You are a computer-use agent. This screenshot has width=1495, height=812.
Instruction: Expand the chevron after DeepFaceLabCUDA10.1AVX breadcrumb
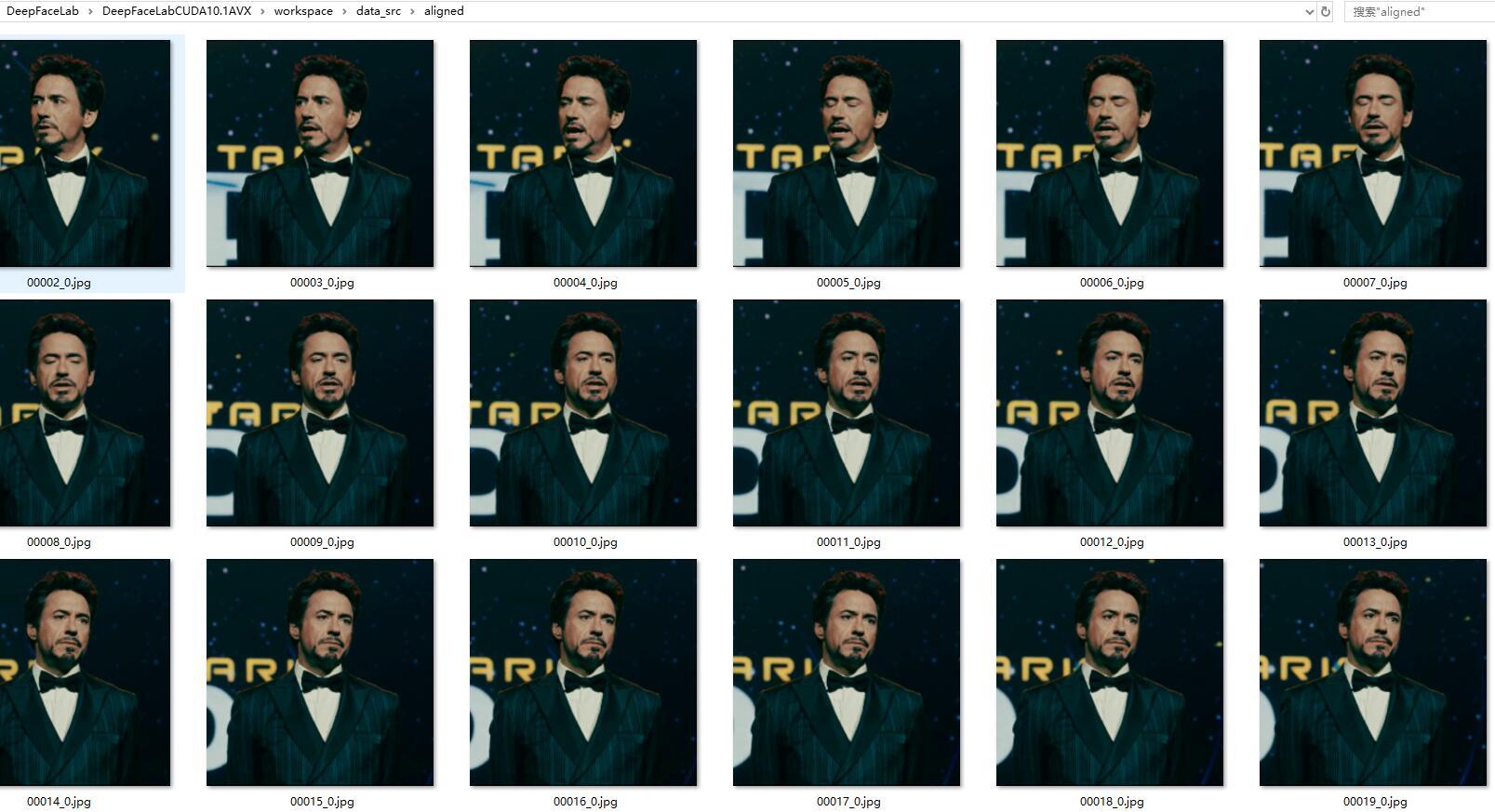(263, 11)
